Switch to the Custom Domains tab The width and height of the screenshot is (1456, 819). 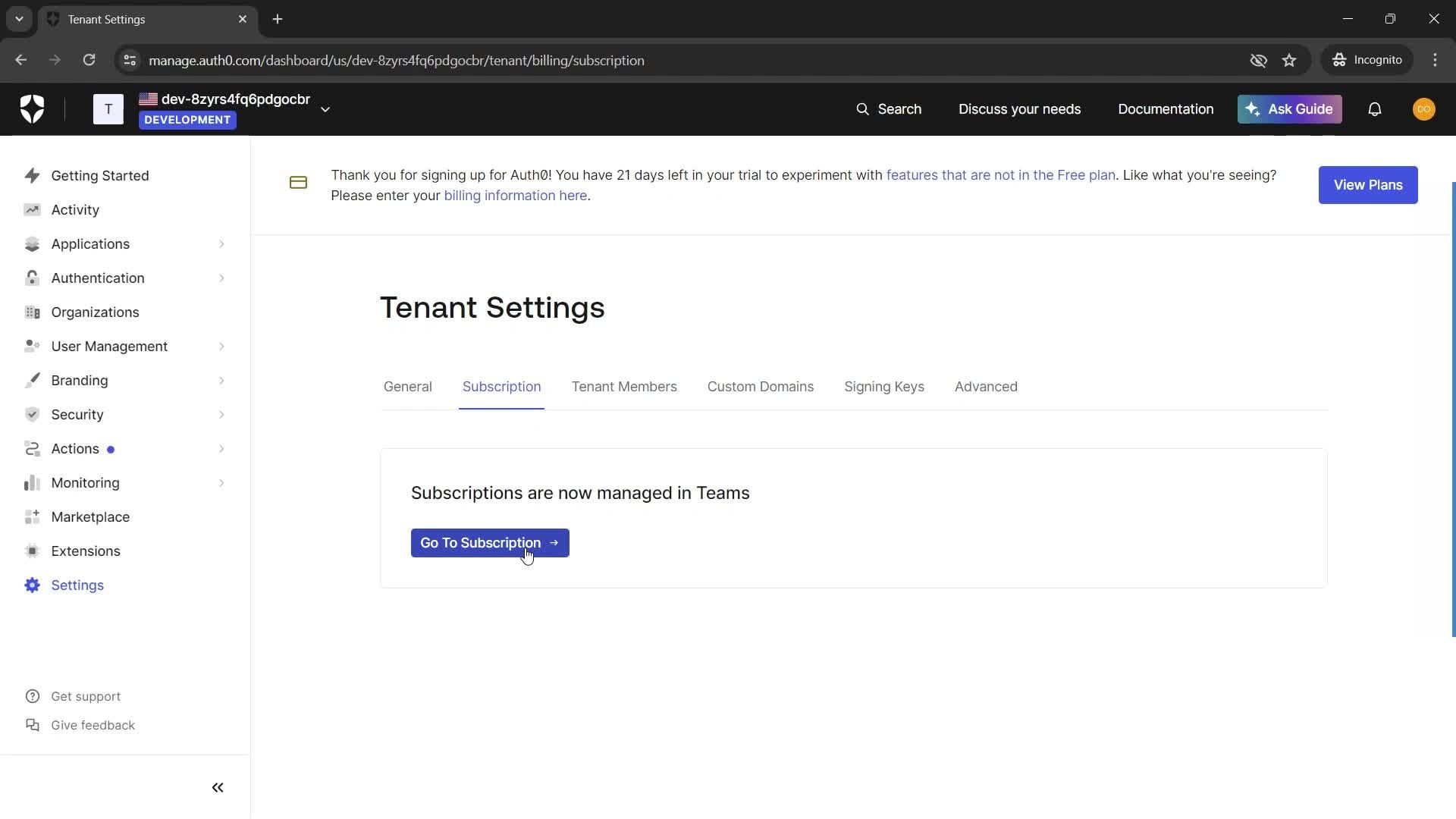point(761,387)
